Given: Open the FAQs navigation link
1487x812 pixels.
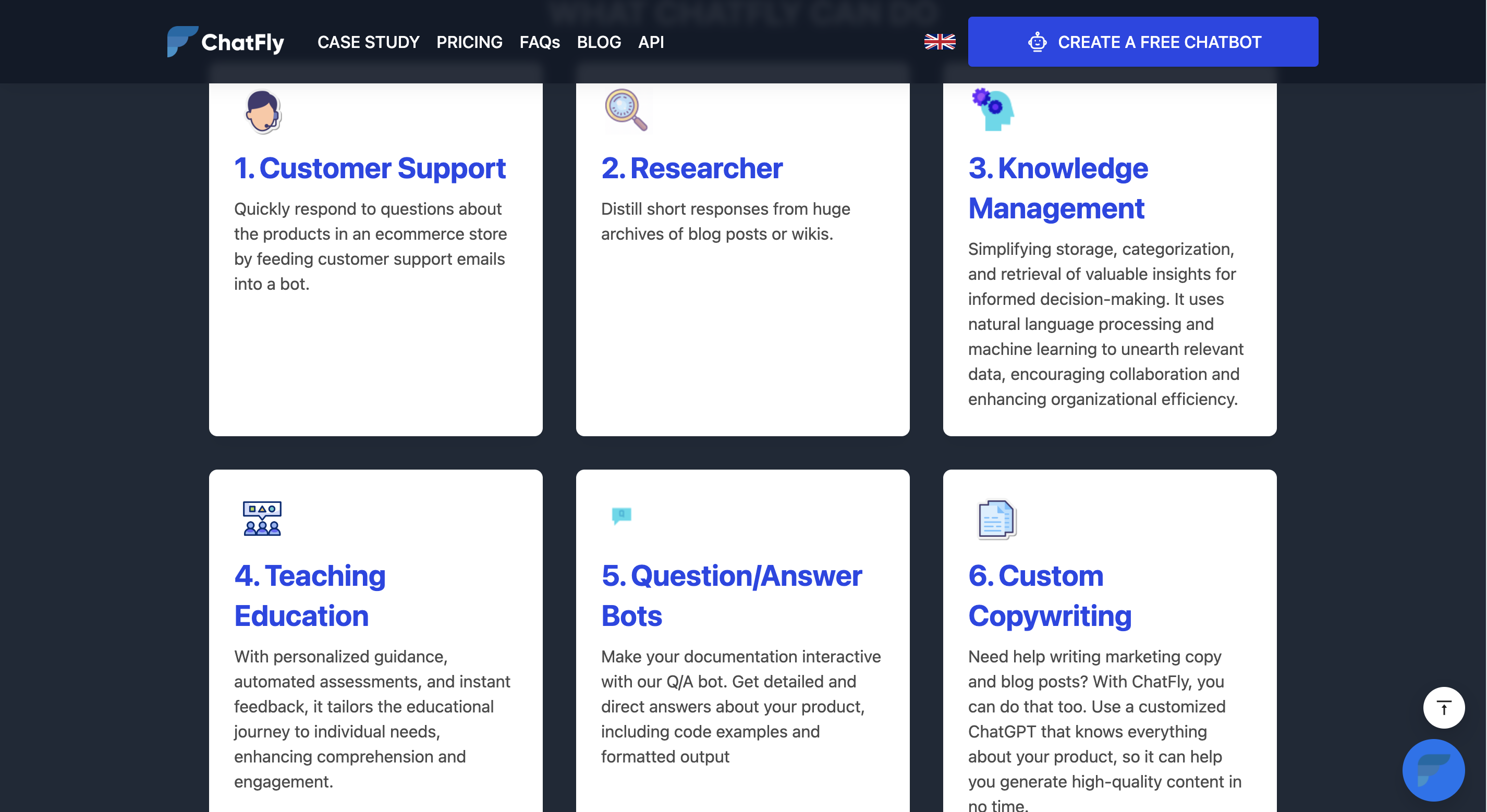Looking at the screenshot, I should (x=539, y=42).
